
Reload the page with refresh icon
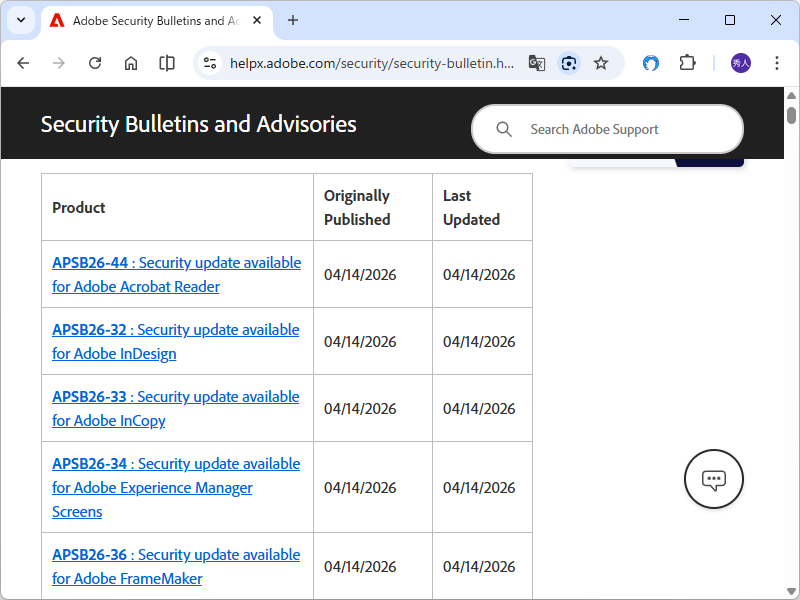[95, 63]
